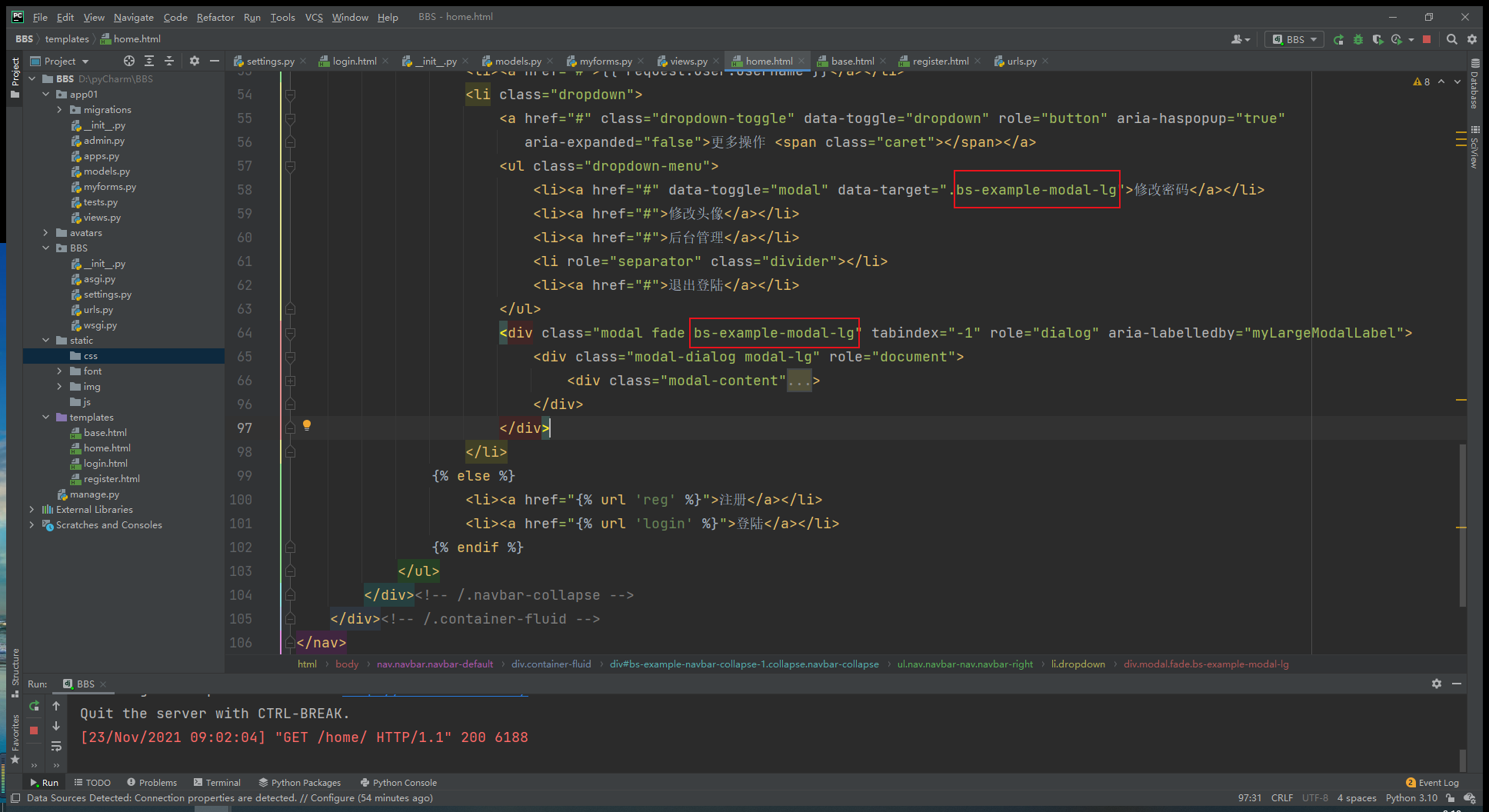Image resolution: width=1489 pixels, height=812 pixels.
Task: Hide the Run tool window
Action: tap(1457, 684)
